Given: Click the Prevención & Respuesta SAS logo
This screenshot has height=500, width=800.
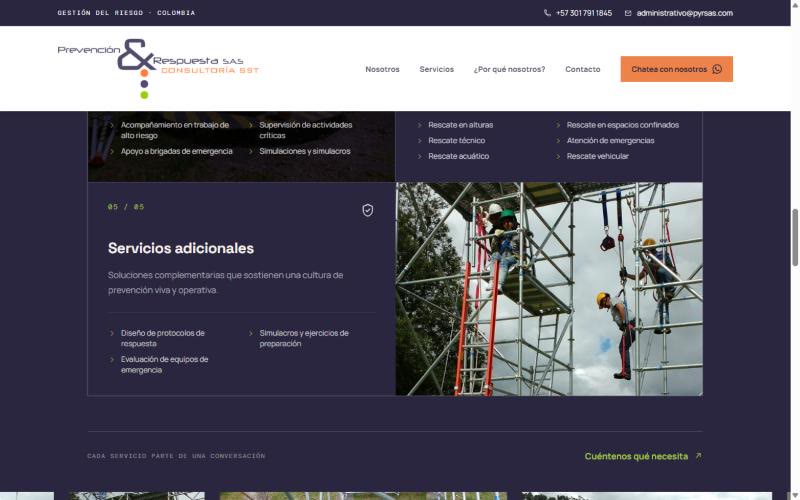Looking at the screenshot, I should (x=158, y=68).
